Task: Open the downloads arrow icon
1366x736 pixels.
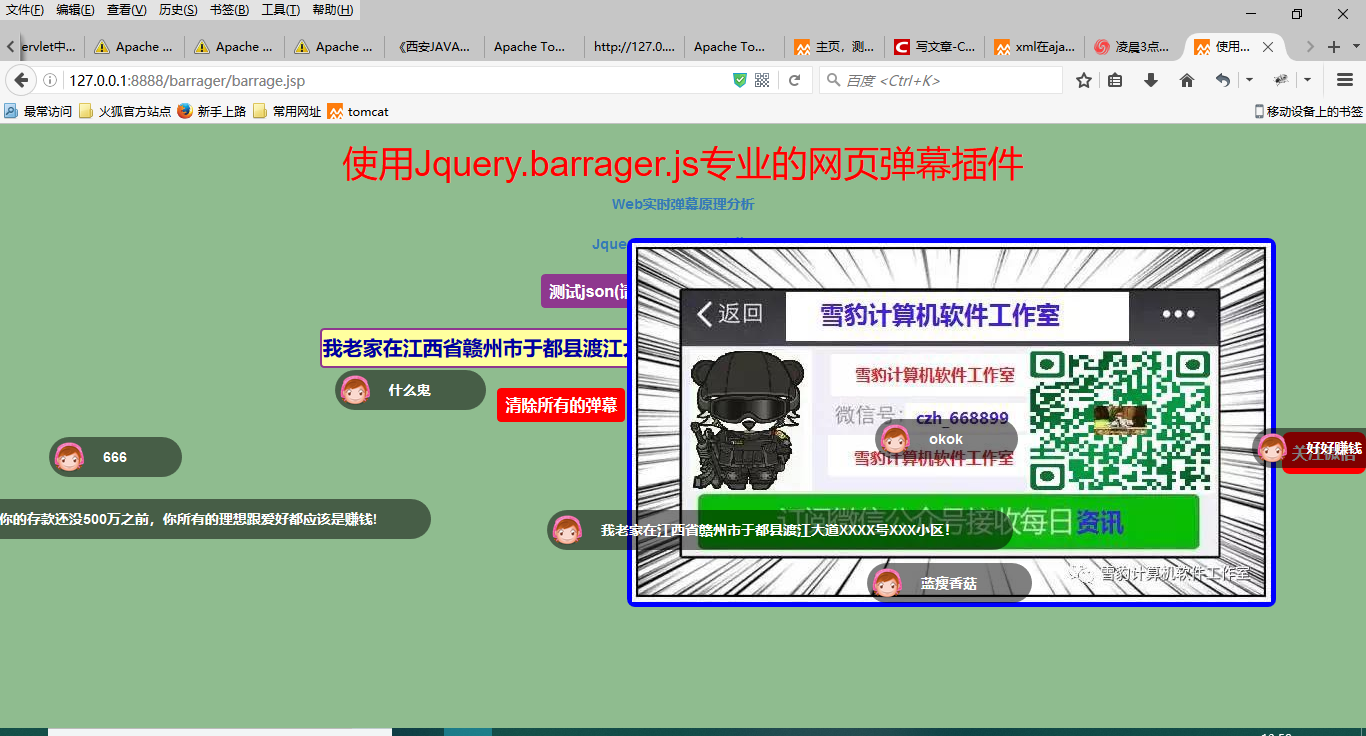Action: (1151, 80)
